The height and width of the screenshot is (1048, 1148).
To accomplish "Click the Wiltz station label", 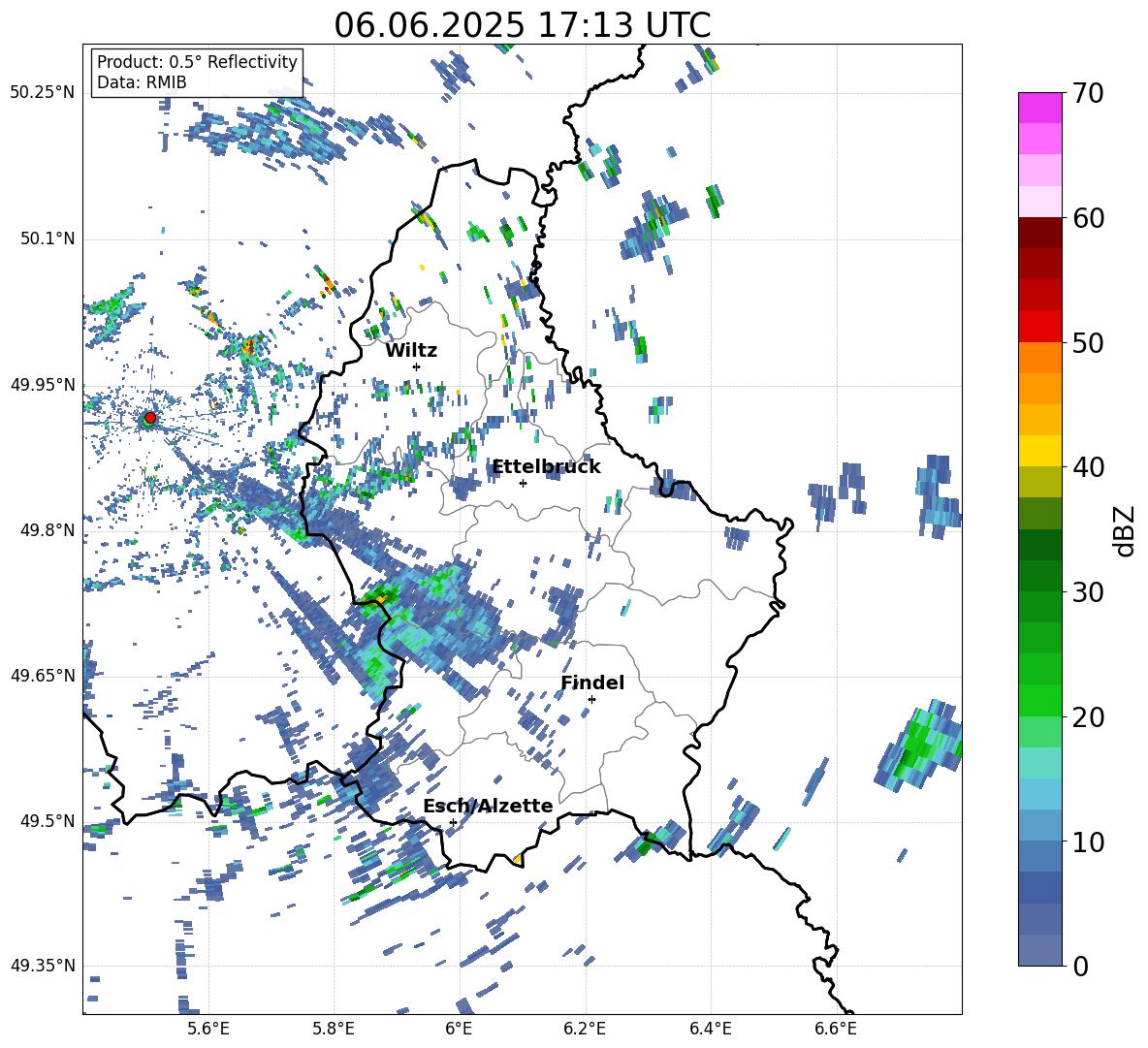I will (411, 351).
